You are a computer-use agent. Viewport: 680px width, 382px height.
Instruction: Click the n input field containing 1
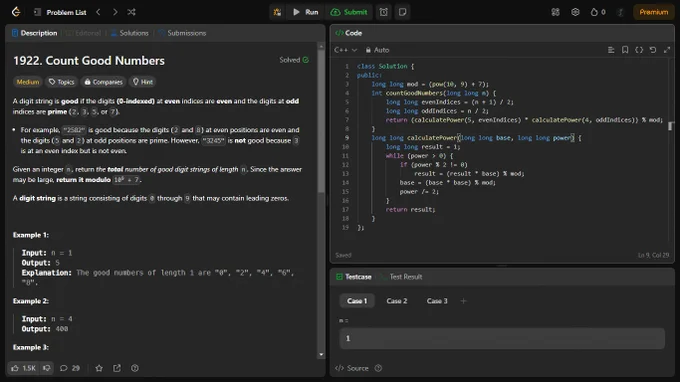point(502,338)
